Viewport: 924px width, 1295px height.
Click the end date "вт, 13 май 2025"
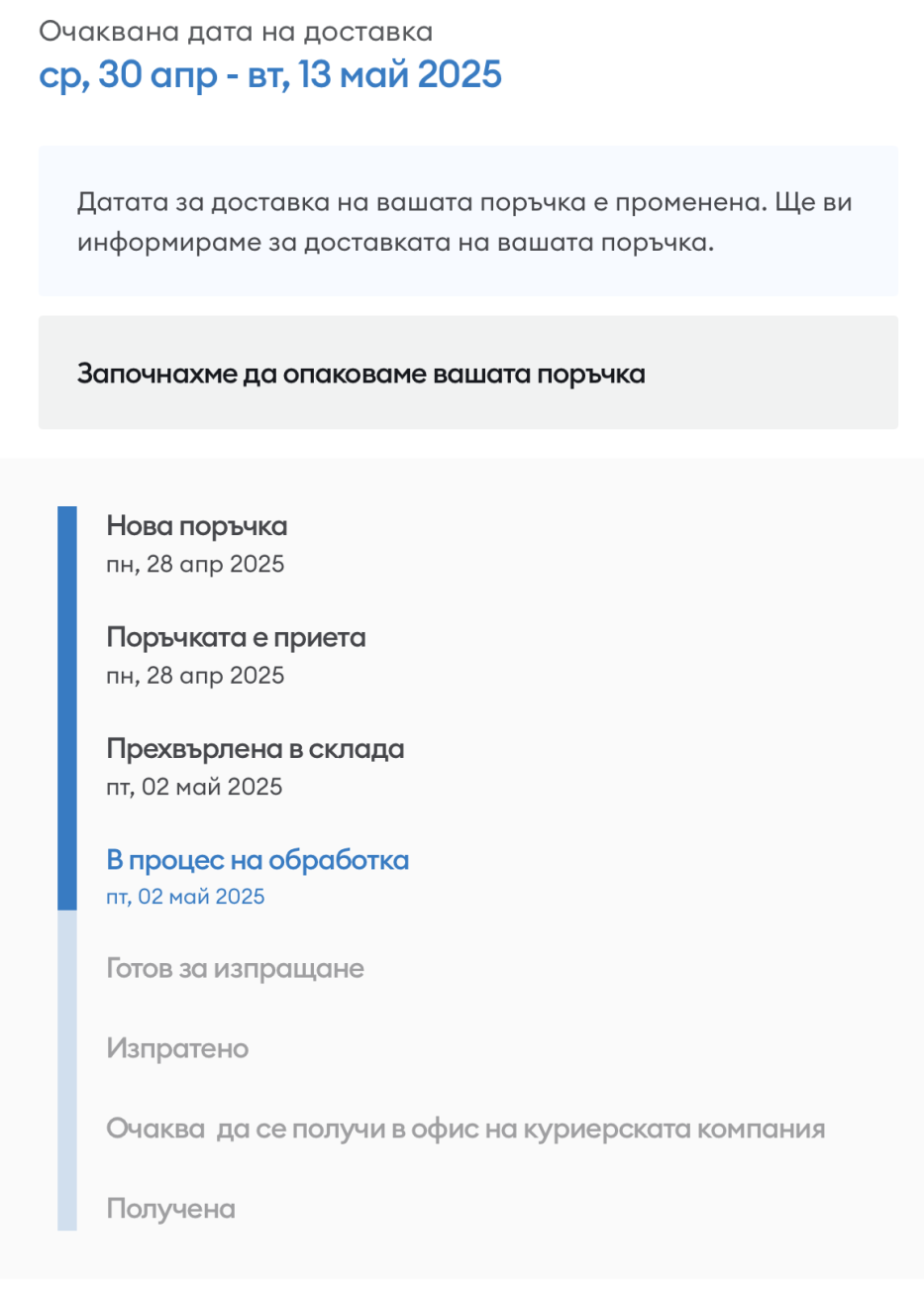click(374, 75)
